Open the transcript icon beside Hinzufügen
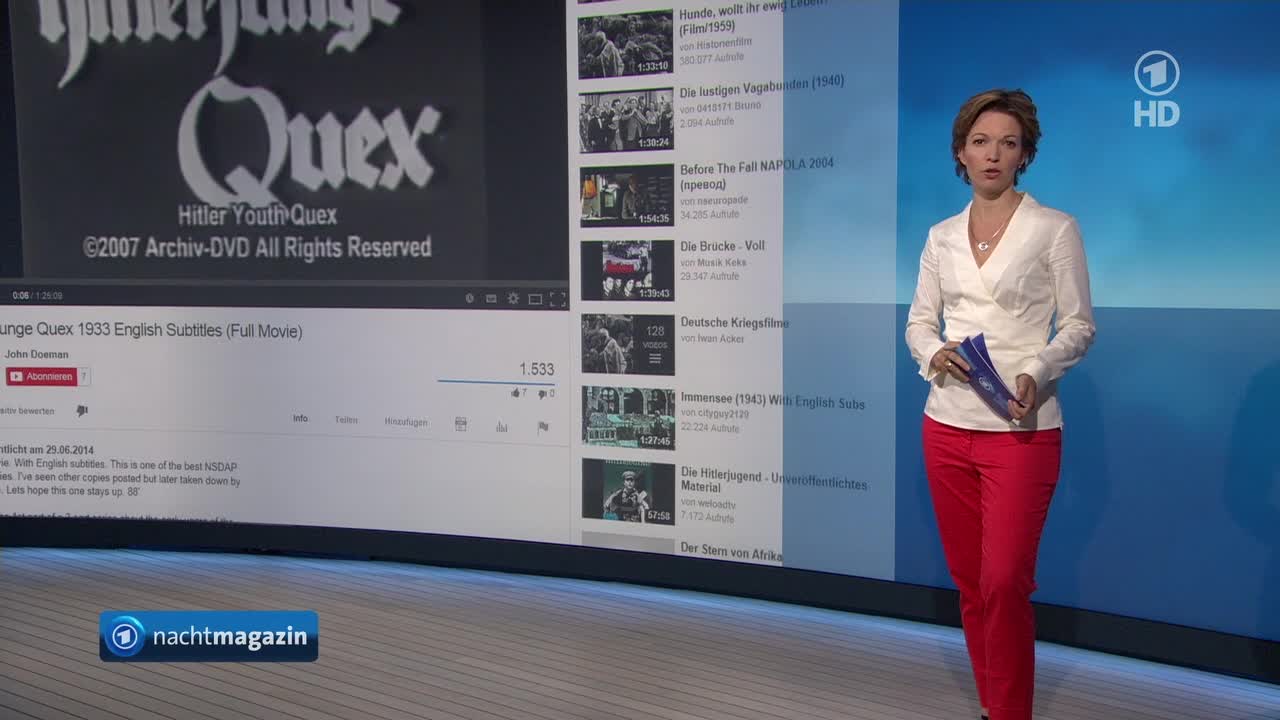 [x=461, y=424]
